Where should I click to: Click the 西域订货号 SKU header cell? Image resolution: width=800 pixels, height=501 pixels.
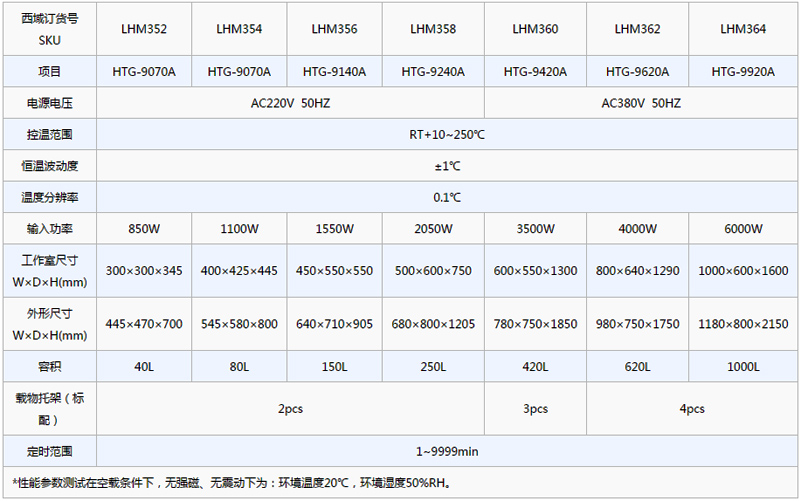pyautogui.click(x=49, y=30)
